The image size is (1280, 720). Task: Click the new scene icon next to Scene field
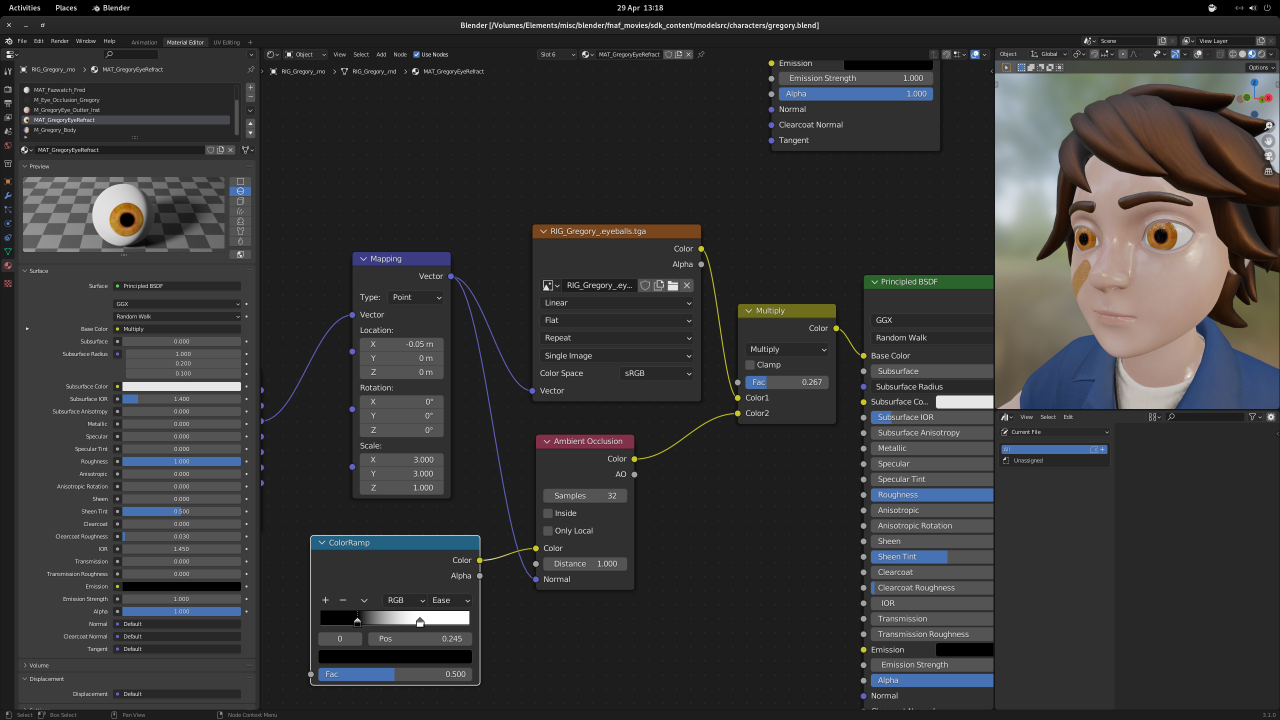click(x=1162, y=41)
